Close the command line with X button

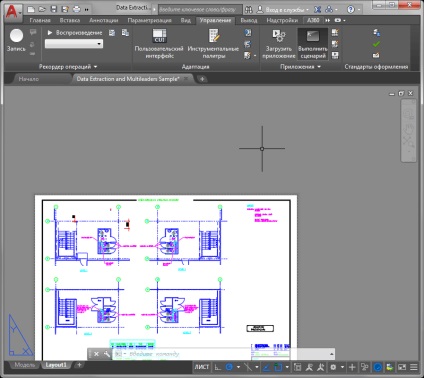point(96,354)
